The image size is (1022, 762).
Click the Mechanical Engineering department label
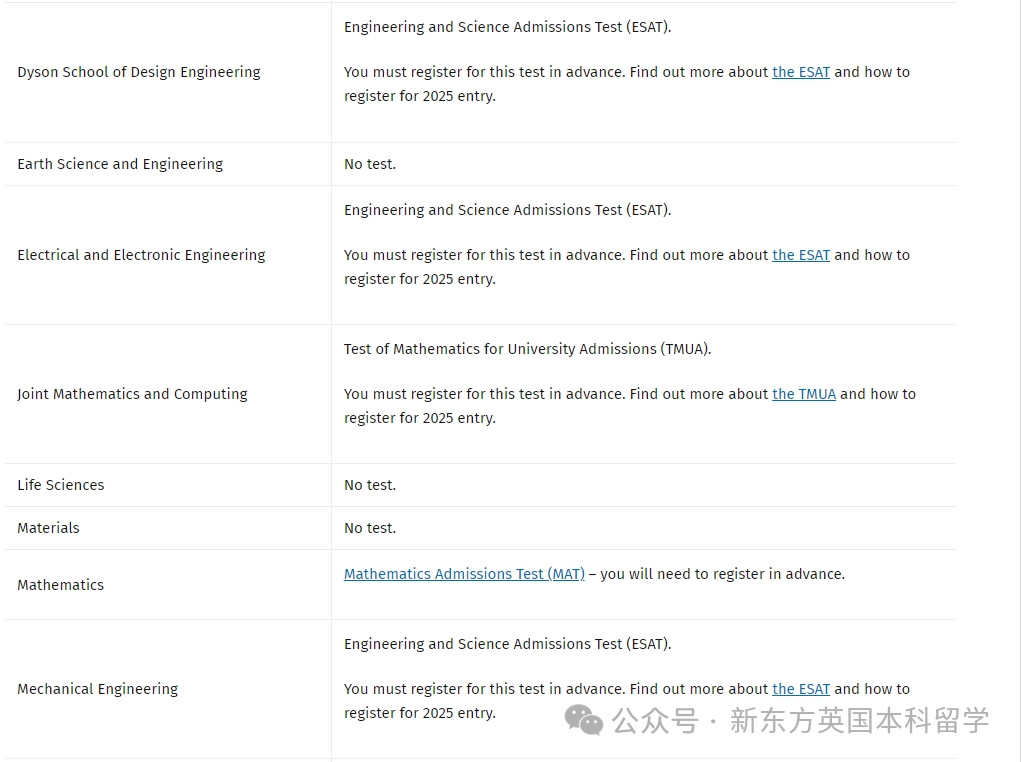tap(98, 690)
